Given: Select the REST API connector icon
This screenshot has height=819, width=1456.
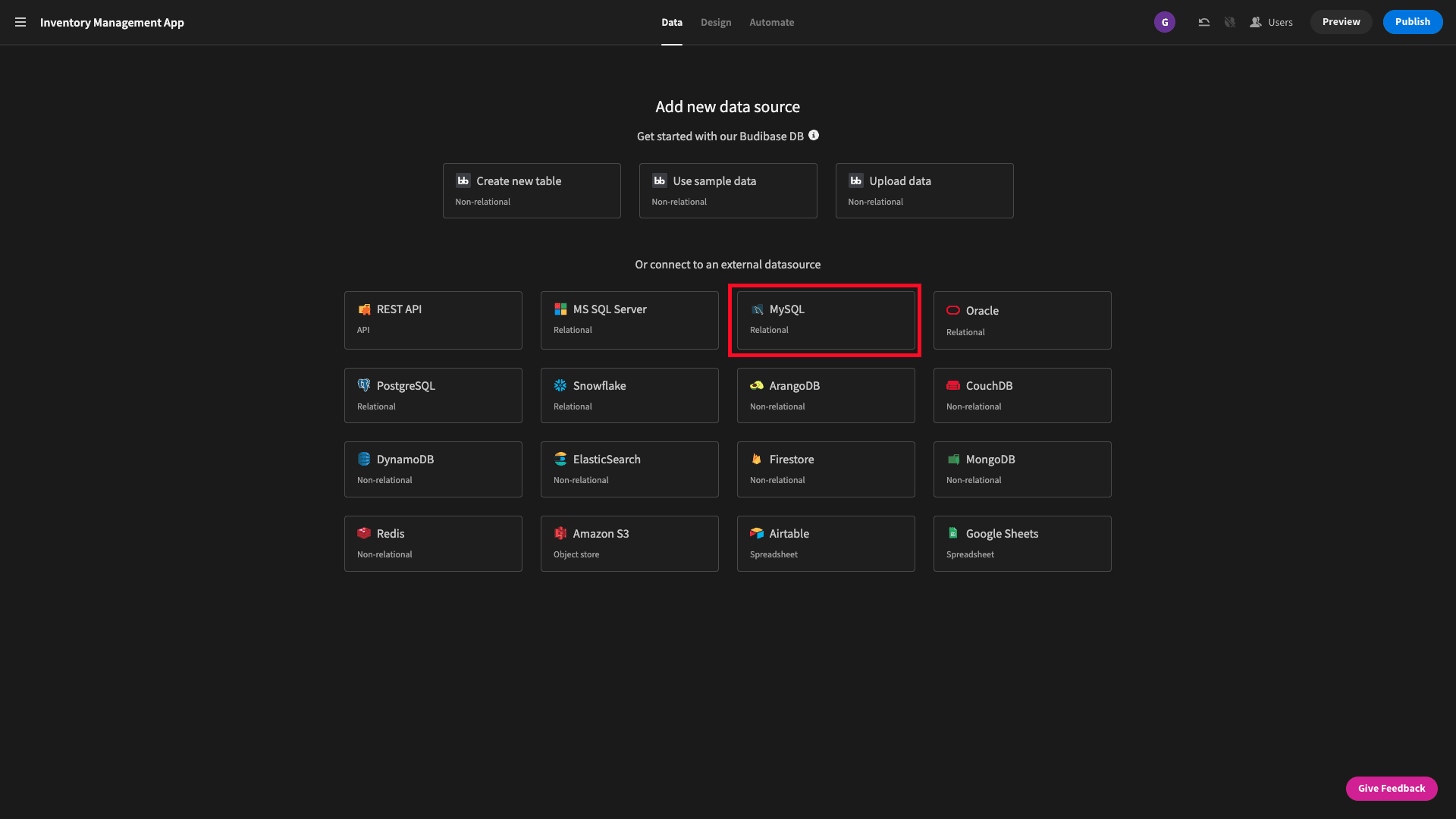Looking at the screenshot, I should point(364,309).
